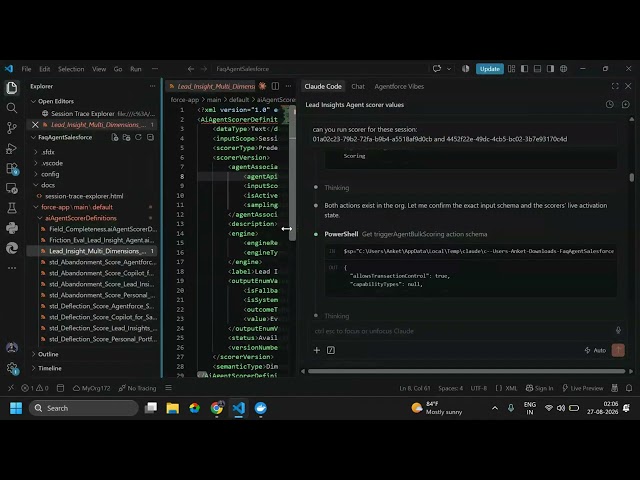
Task: Maximize the Claude Code panel
Action: pos(615,86)
